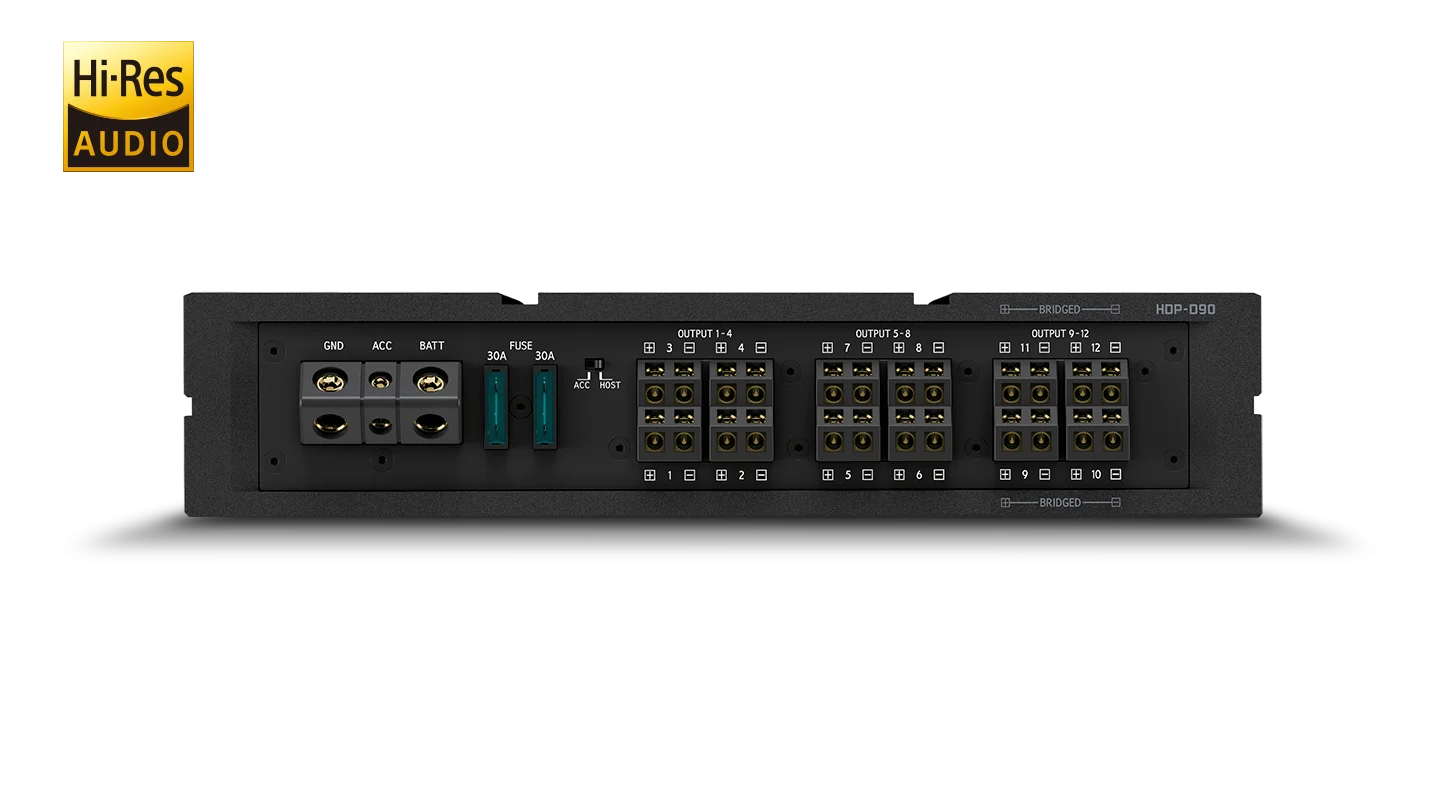Click the Hi-Res Audio logo badge
Viewport: 1440px width, 810px height.
click(x=127, y=108)
